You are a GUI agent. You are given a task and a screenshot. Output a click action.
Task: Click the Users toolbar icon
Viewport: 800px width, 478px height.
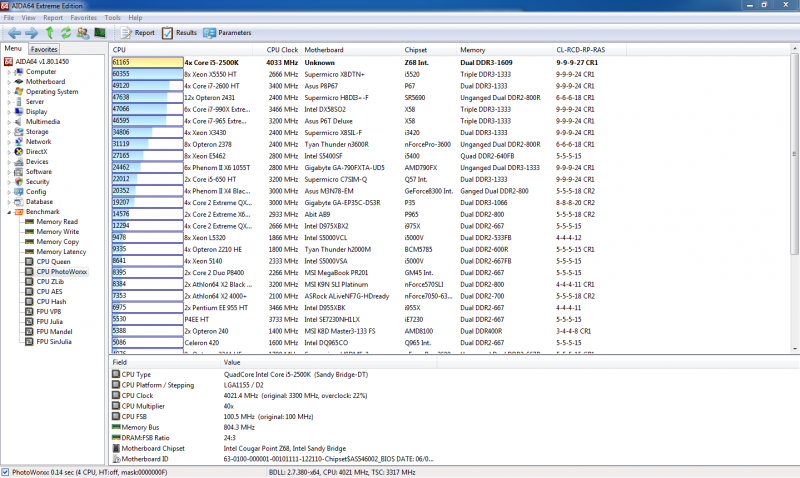(x=83, y=33)
